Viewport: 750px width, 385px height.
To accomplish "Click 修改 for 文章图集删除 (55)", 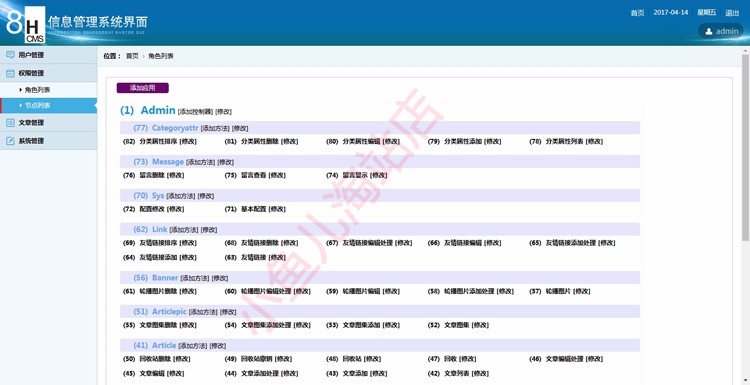I will pos(188,325).
